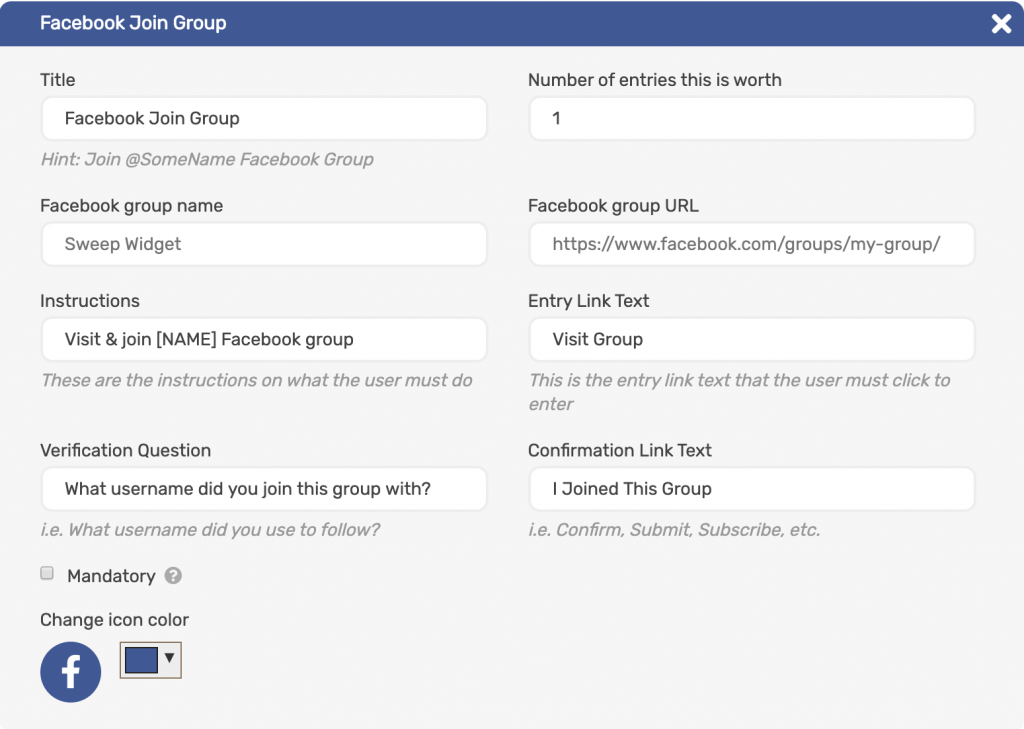Click the 'Facebook Join Group' dialog header title
Image resolution: width=1024 pixels, height=729 pixels.
click(x=133, y=23)
